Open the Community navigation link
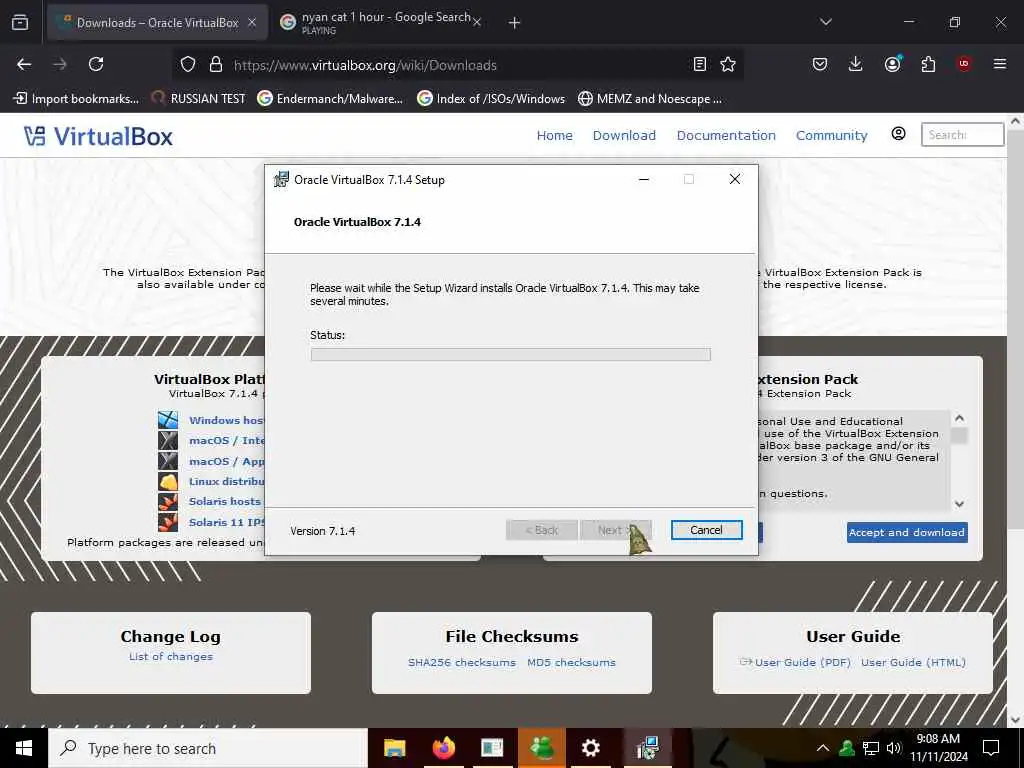Viewport: 1024px width, 768px height. [831, 135]
